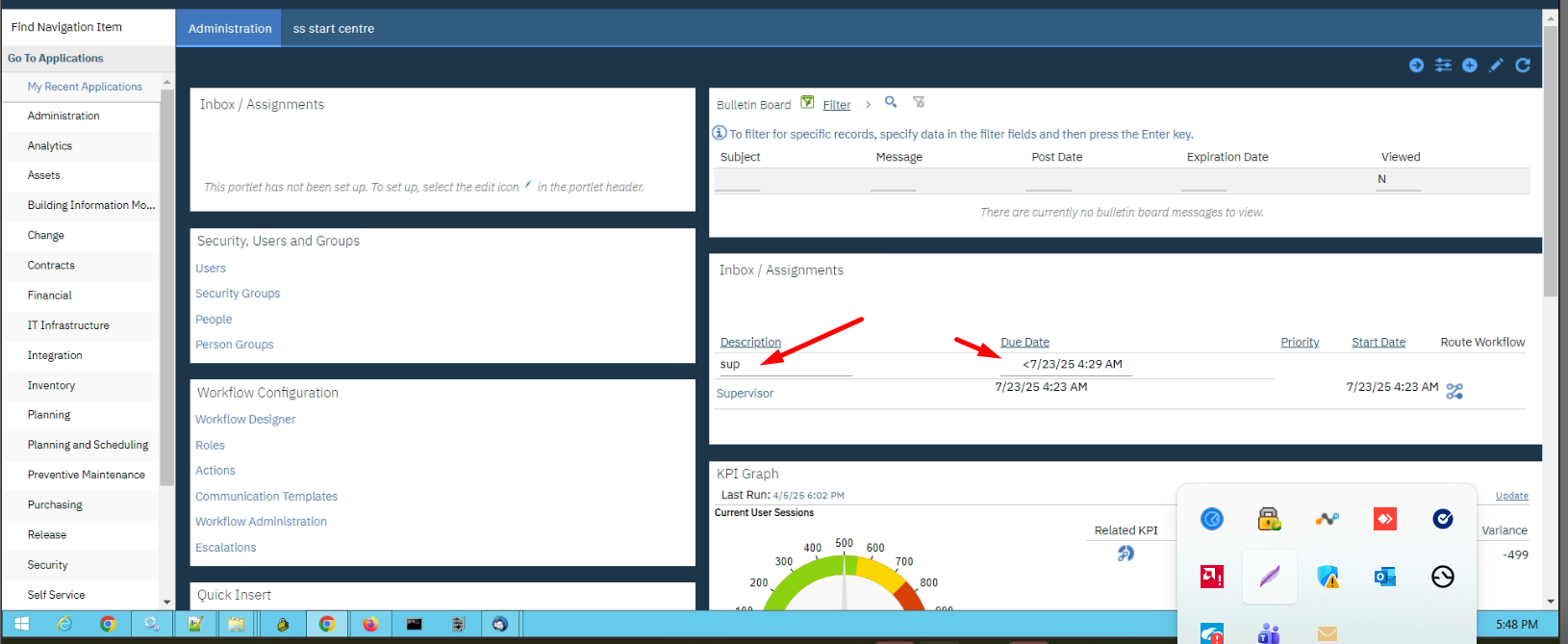Click the taskbar clock showing 5:48 PM
Image resolution: width=1568 pixels, height=644 pixels.
pos(1517,625)
